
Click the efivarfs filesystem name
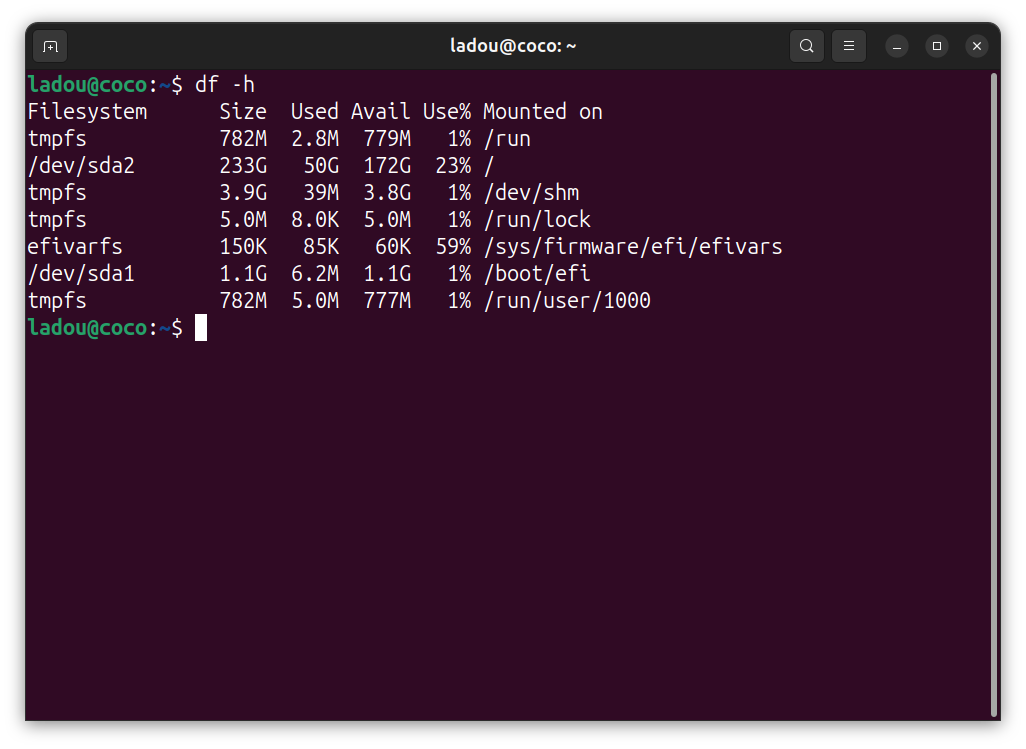pyautogui.click(x=75, y=247)
